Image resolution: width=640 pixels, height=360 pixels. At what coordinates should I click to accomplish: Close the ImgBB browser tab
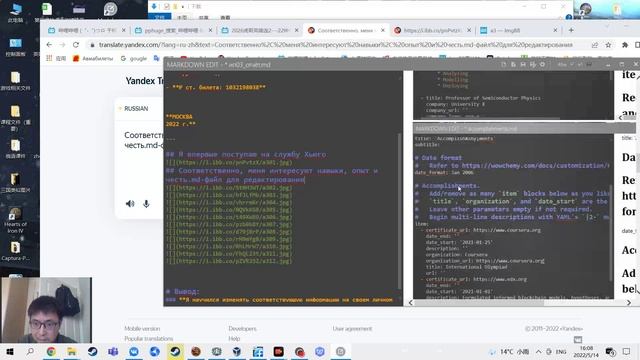555,30
